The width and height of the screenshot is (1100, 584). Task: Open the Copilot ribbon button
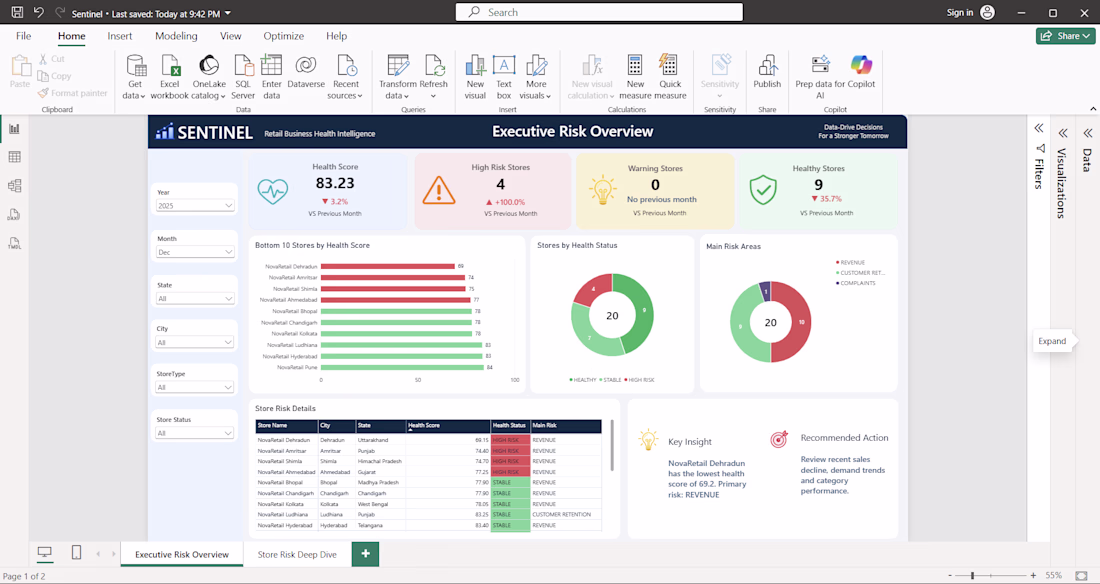pyautogui.click(x=861, y=72)
